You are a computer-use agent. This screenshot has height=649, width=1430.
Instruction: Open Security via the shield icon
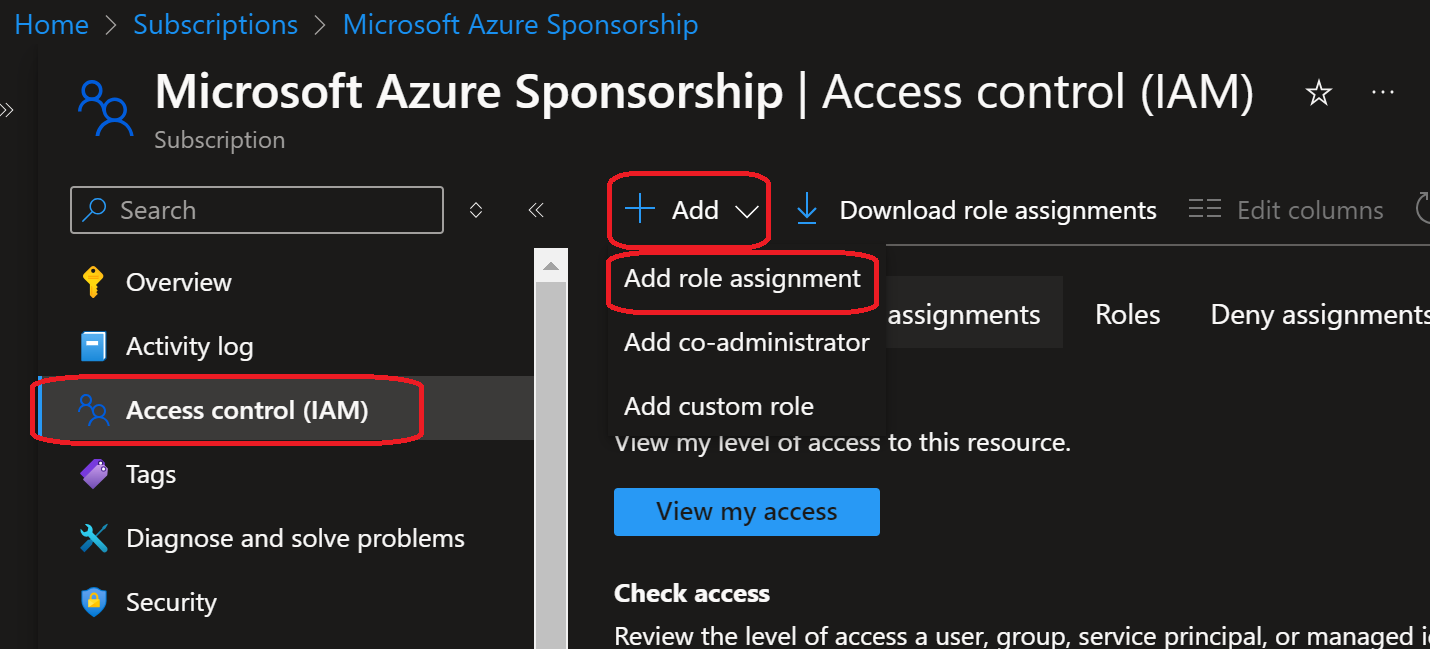coord(93,601)
